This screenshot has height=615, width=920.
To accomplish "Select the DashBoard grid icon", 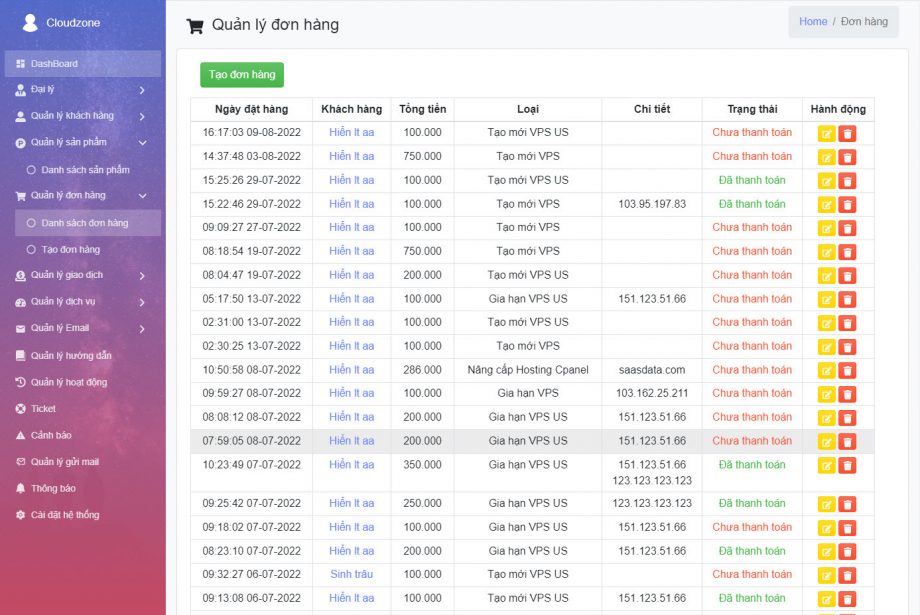I will coord(21,62).
